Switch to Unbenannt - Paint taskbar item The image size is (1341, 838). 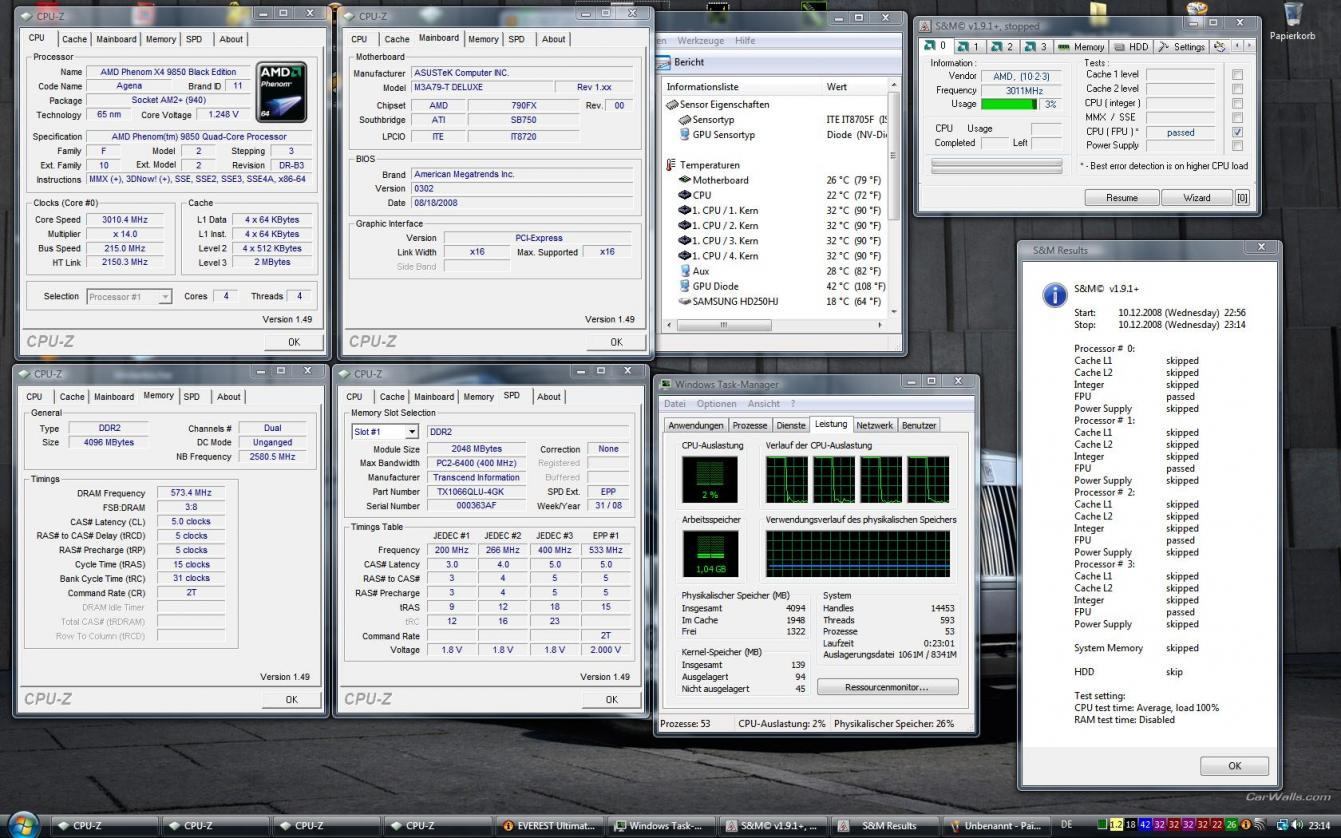pos(996,826)
